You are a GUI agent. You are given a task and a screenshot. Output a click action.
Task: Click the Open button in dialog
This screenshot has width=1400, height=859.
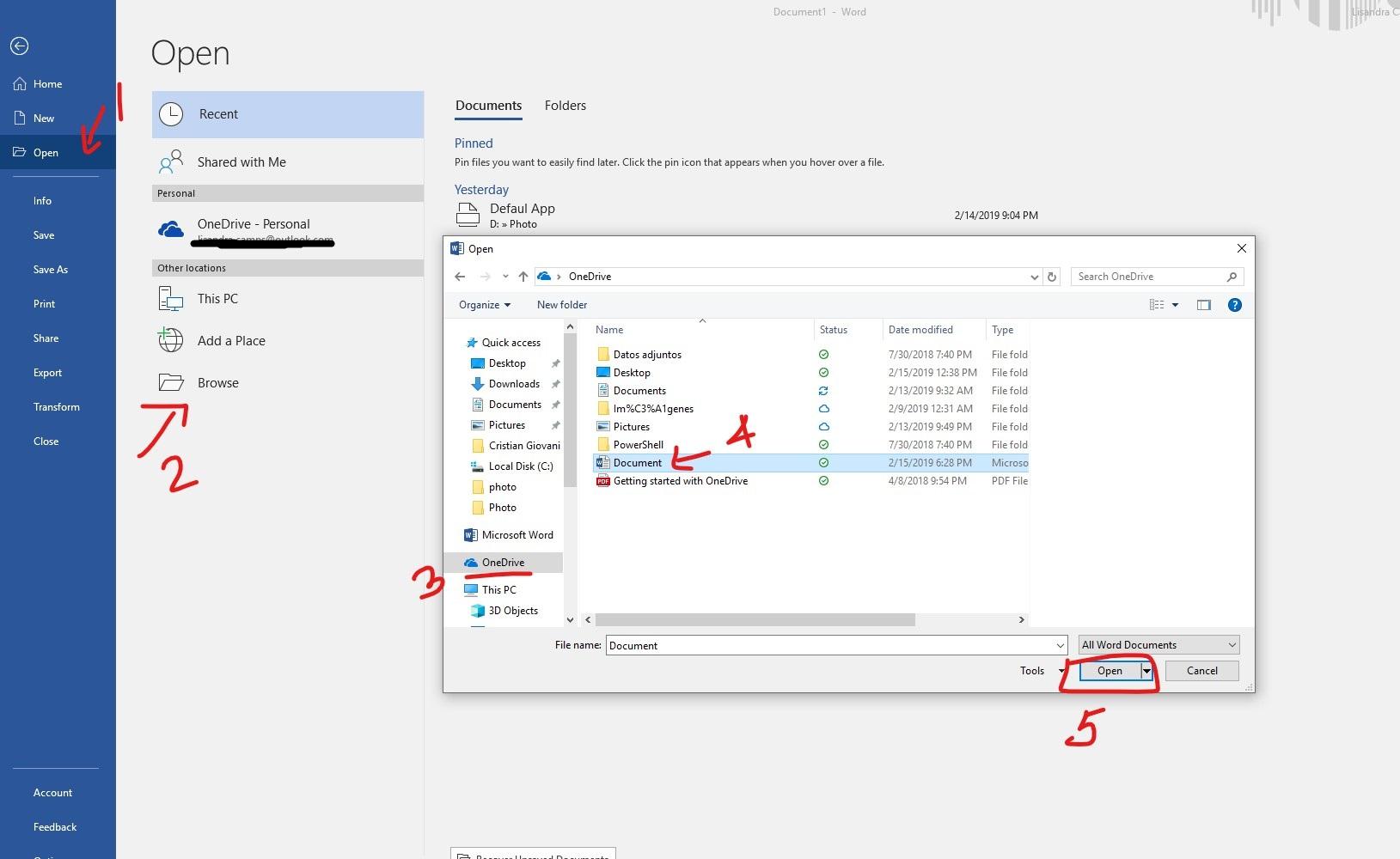click(1110, 671)
